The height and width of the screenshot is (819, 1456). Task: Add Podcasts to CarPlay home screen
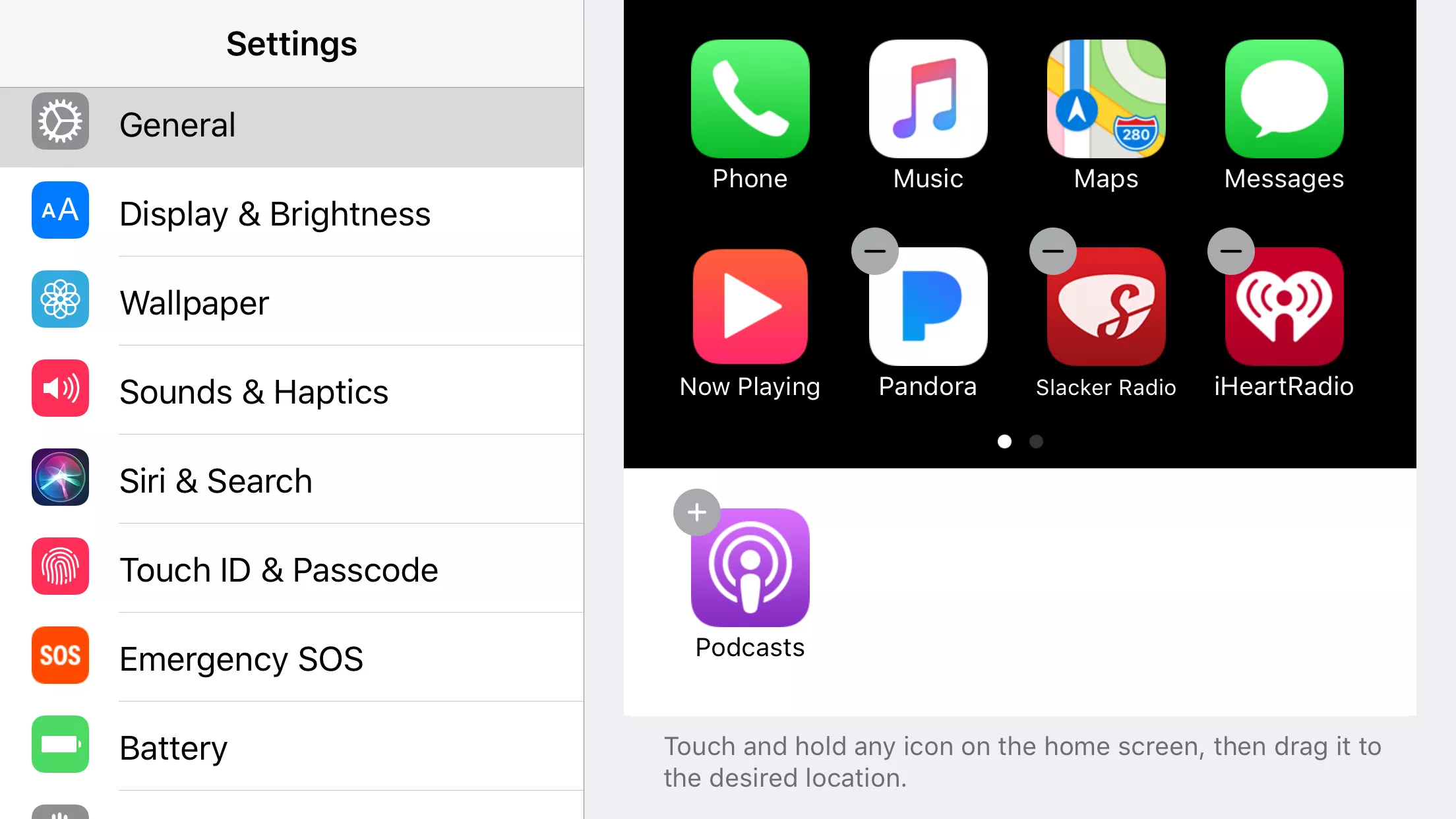696,511
